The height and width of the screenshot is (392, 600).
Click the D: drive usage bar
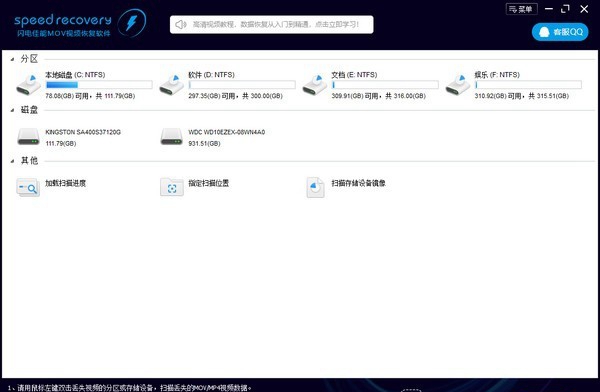242,85
